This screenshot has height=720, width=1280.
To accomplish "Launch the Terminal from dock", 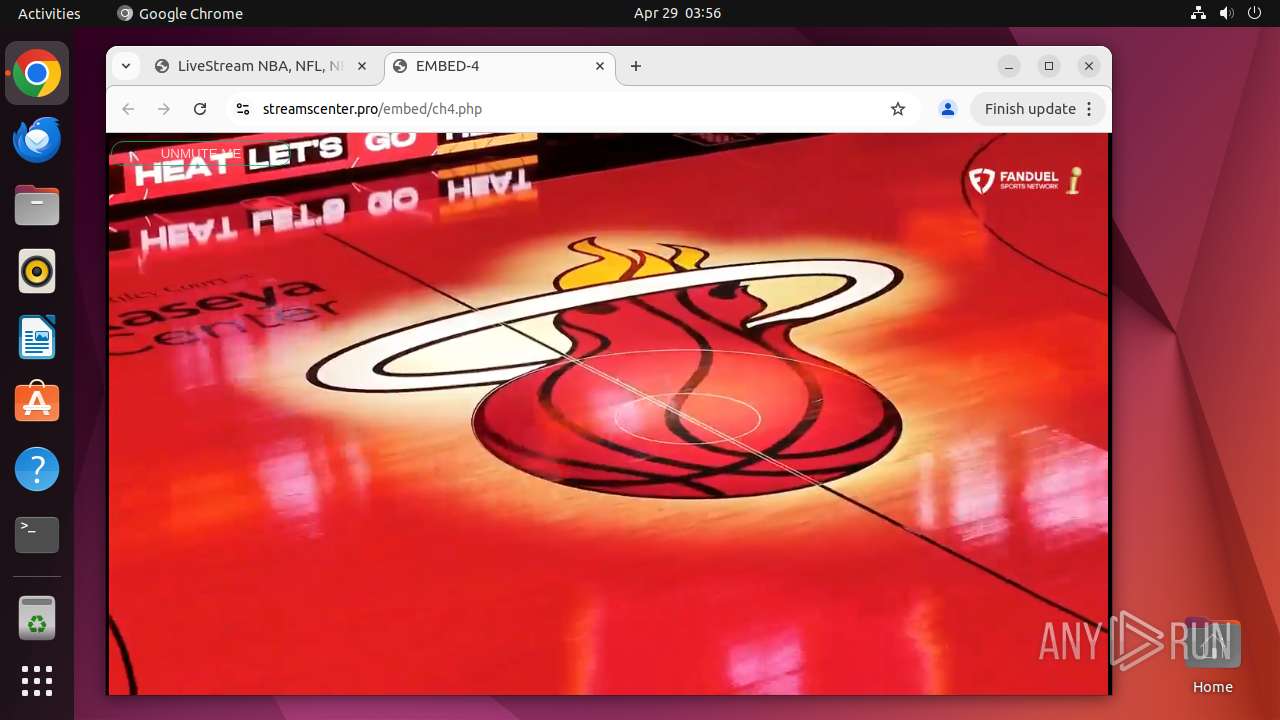I will point(37,535).
